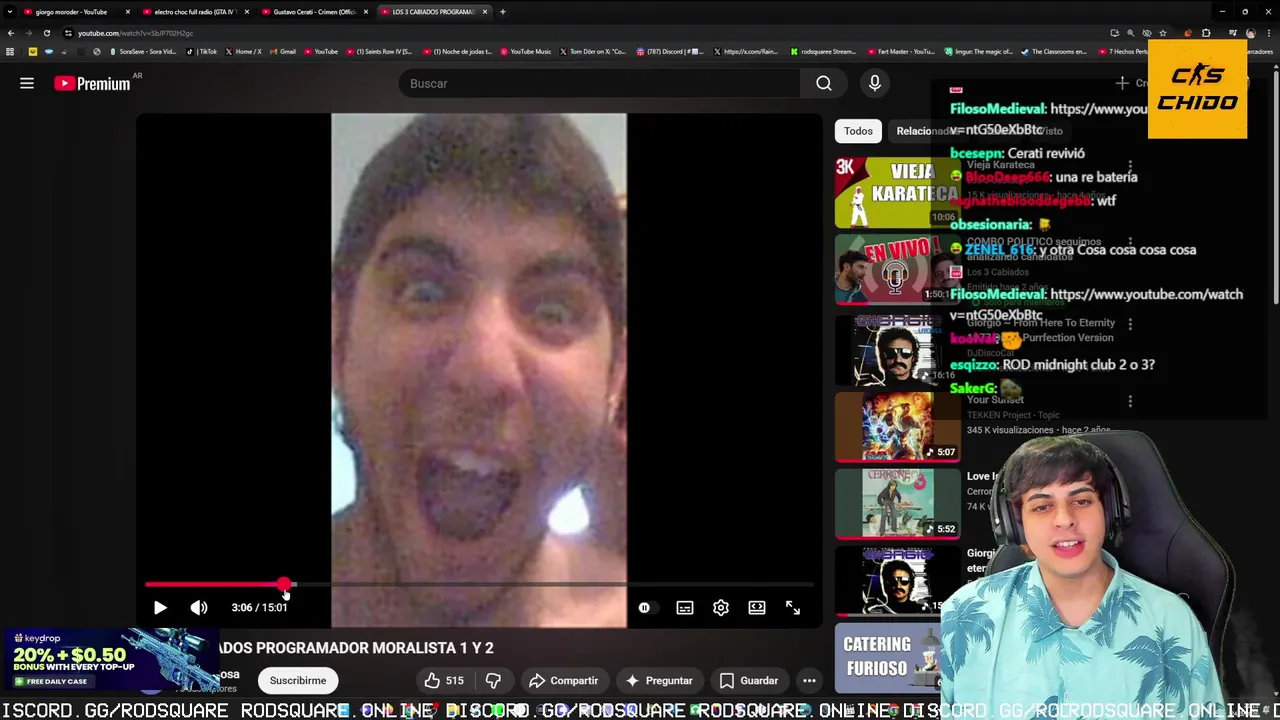Open more actions three-dot menu
This screenshot has width=1280, height=720.
point(809,680)
